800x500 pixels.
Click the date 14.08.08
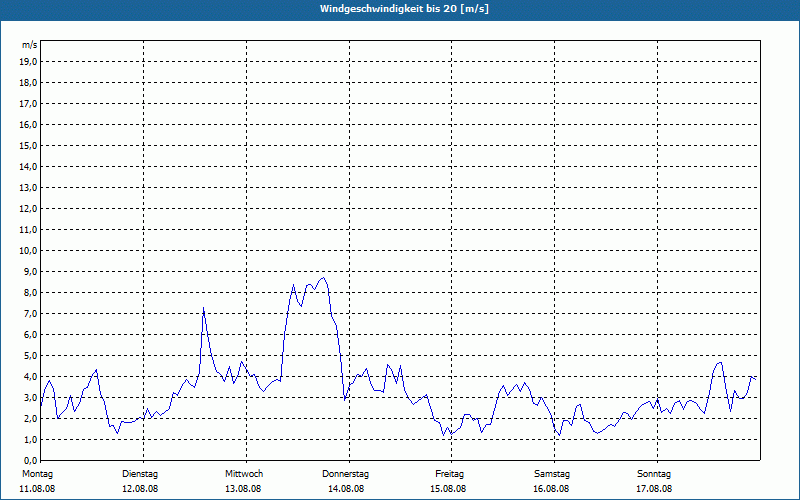(345, 489)
